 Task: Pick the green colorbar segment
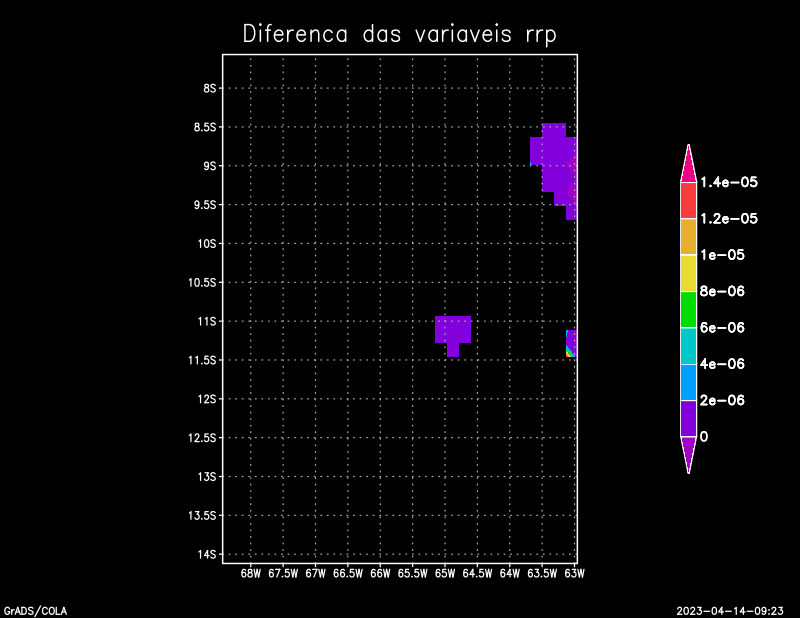pyautogui.click(x=688, y=309)
